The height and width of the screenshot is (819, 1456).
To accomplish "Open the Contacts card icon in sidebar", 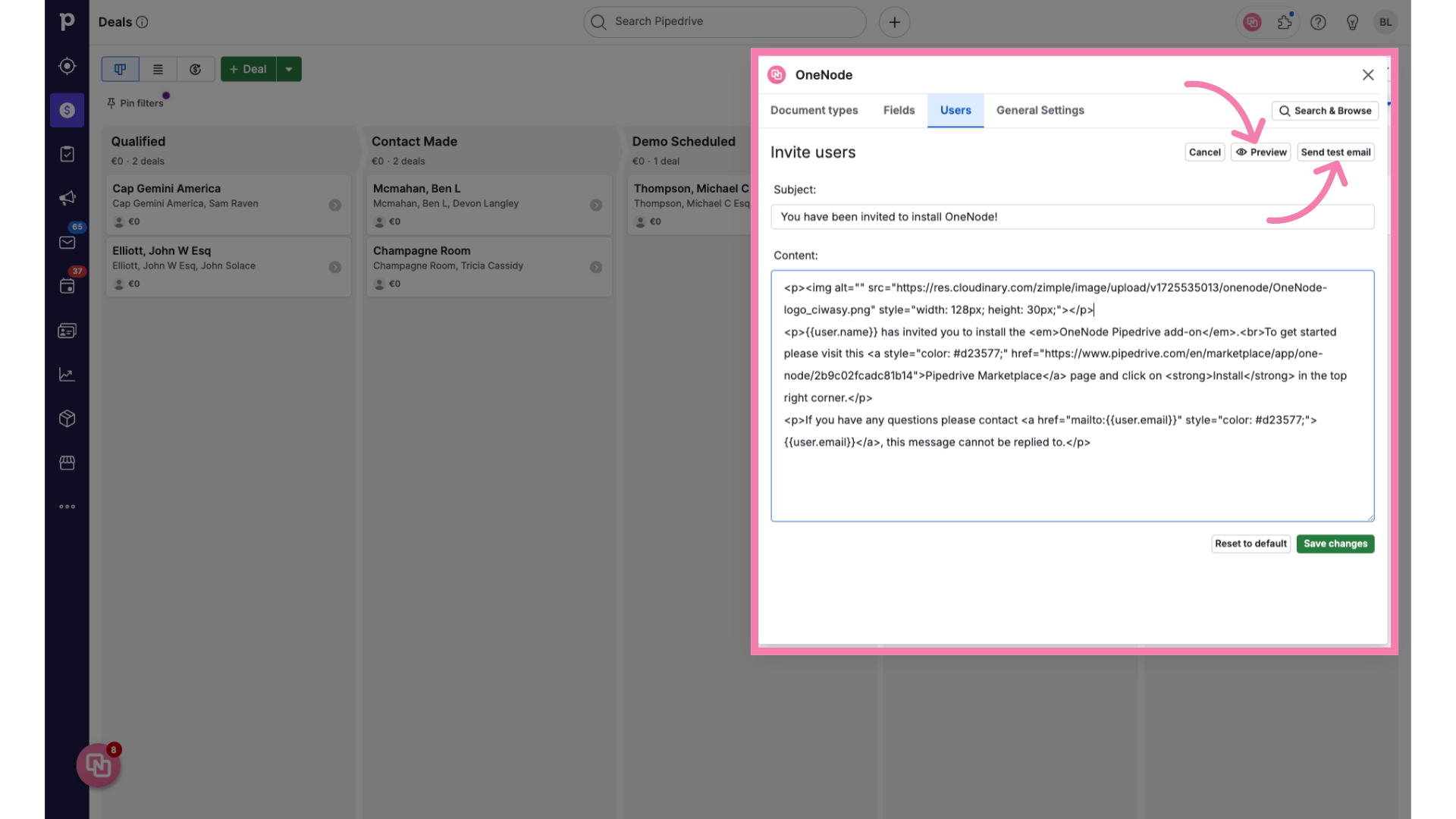I will click(67, 331).
